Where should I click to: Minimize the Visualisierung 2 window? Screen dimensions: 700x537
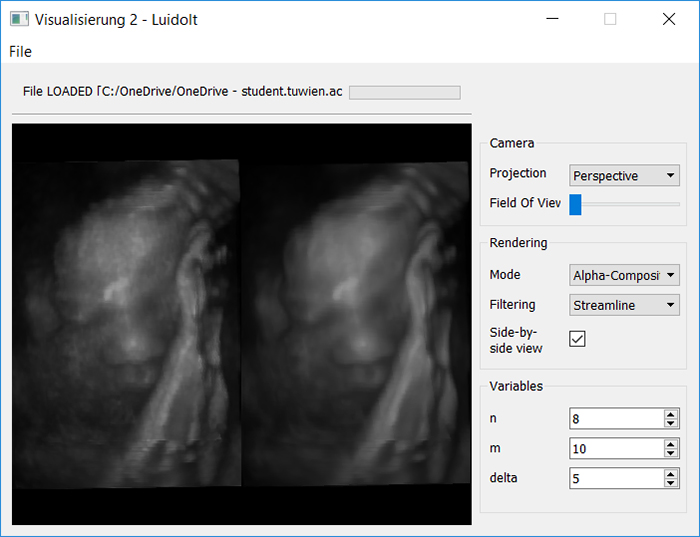pyautogui.click(x=552, y=19)
